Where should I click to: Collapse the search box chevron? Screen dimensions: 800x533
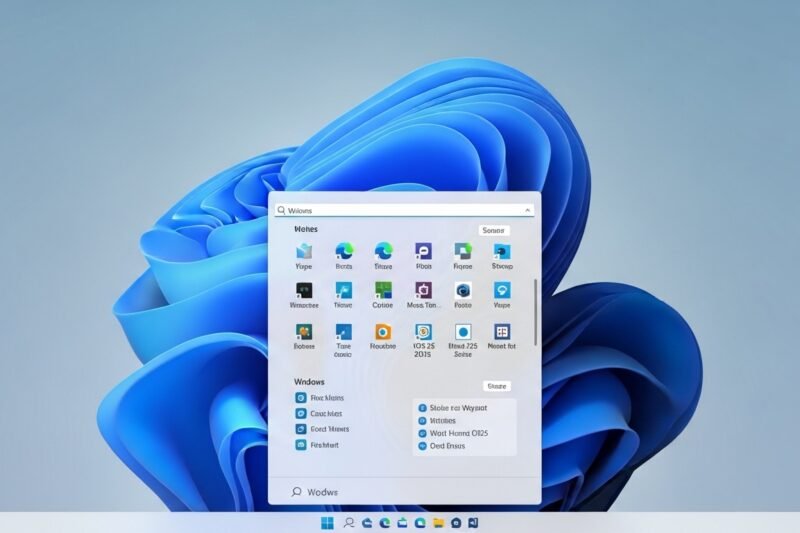(527, 211)
